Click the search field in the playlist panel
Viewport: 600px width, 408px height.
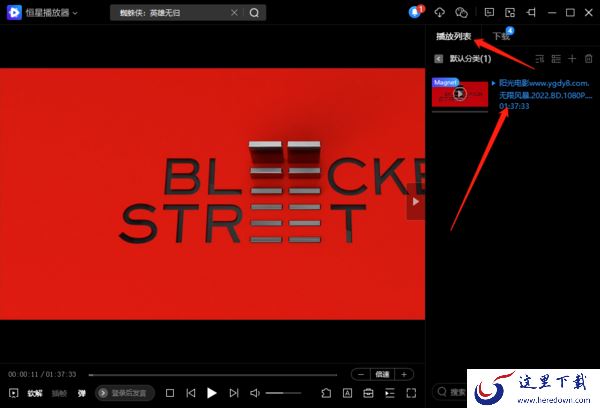coord(450,392)
